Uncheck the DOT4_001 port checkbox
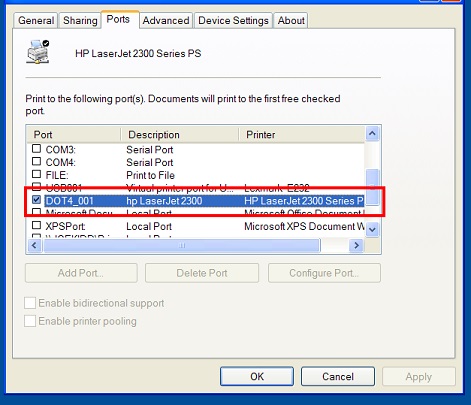Screen dimensions: 471x405 click(36, 200)
